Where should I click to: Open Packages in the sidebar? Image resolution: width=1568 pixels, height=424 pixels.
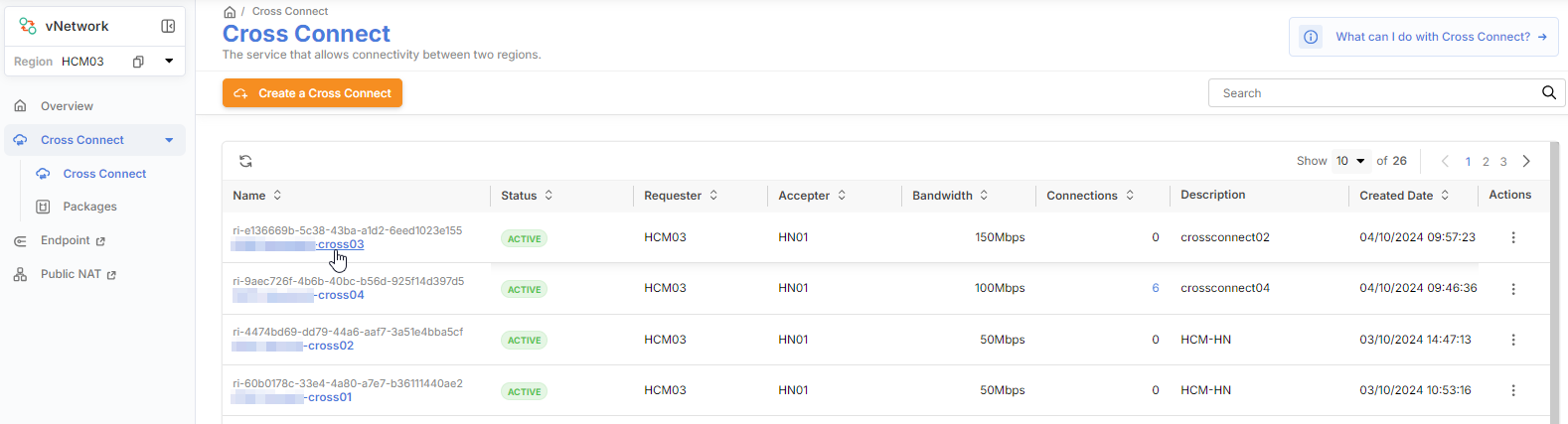(89, 207)
